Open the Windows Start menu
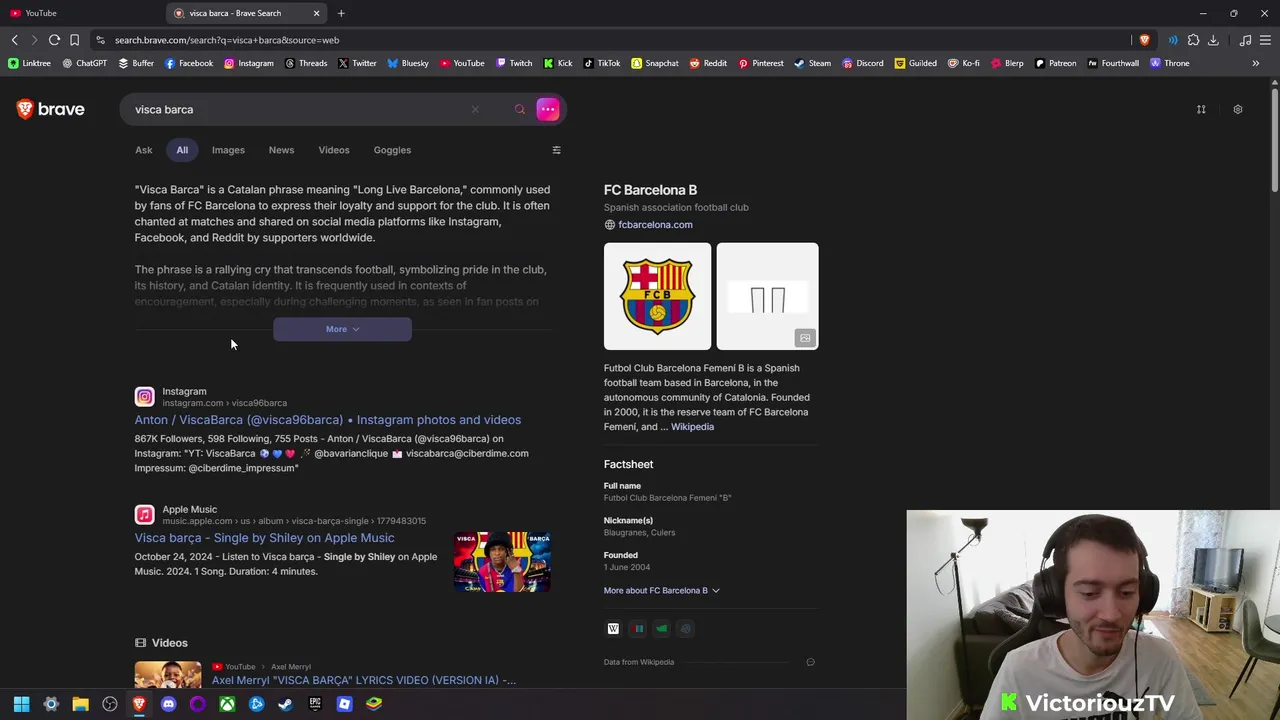Screen dimensions: 1280x720 click(21, 704)
